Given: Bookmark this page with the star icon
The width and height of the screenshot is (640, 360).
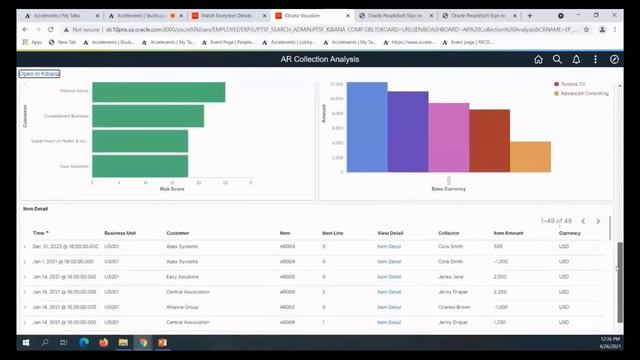Looking at the screenshot, I should tap(587, 29).
